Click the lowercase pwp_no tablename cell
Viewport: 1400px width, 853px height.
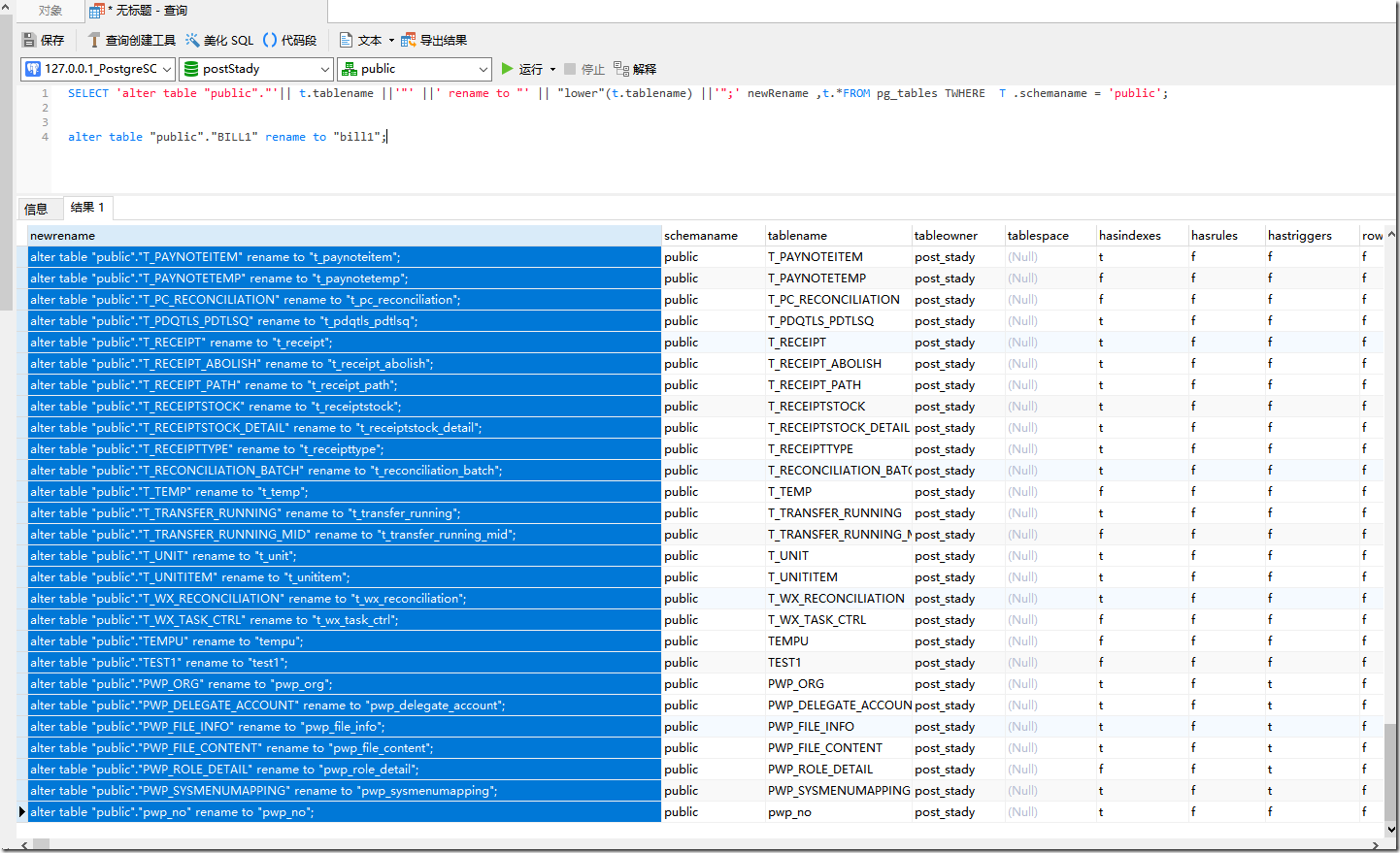point(838,812)
